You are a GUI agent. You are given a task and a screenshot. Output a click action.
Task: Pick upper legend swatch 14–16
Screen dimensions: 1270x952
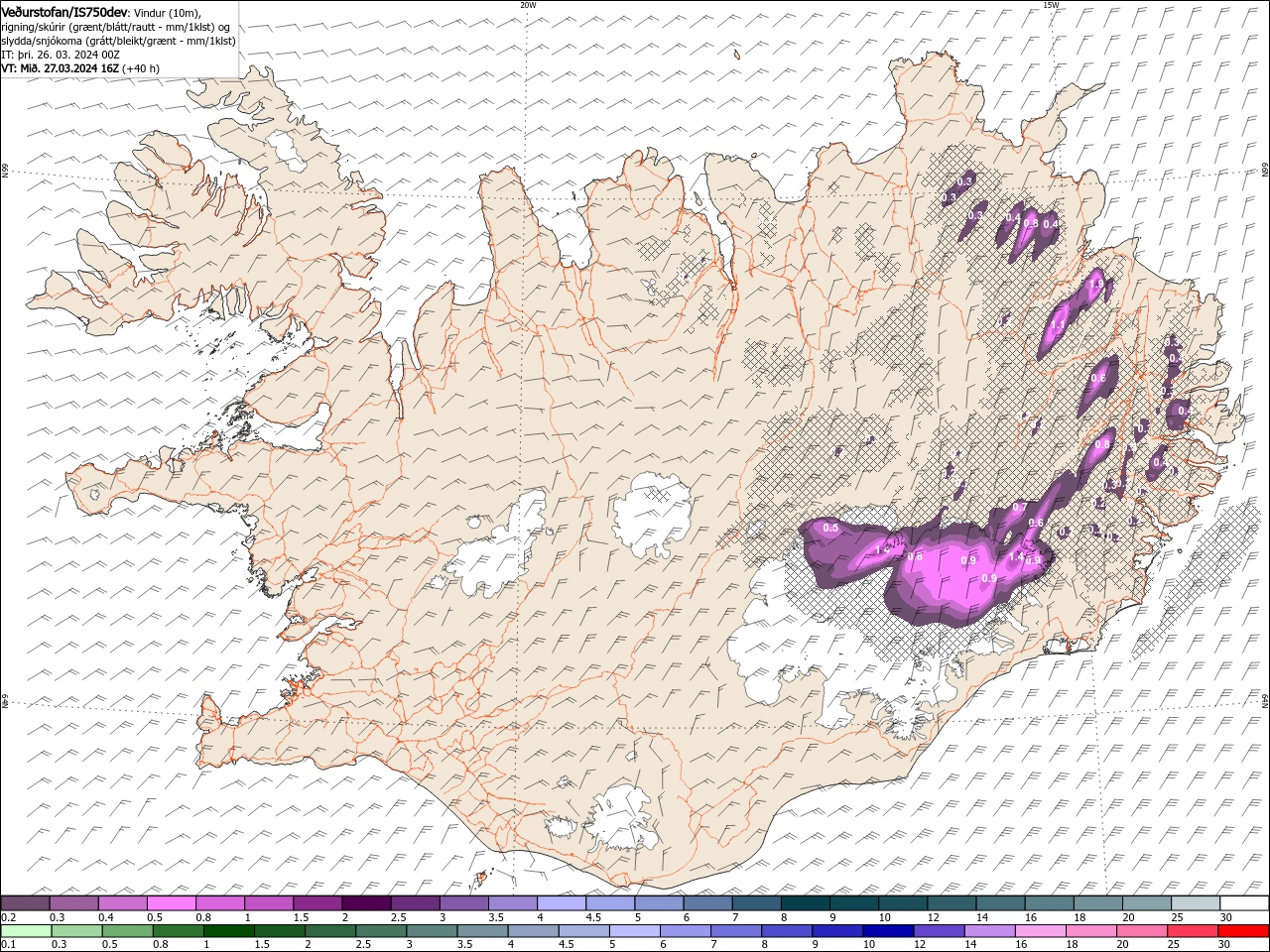pos(1000,903)
